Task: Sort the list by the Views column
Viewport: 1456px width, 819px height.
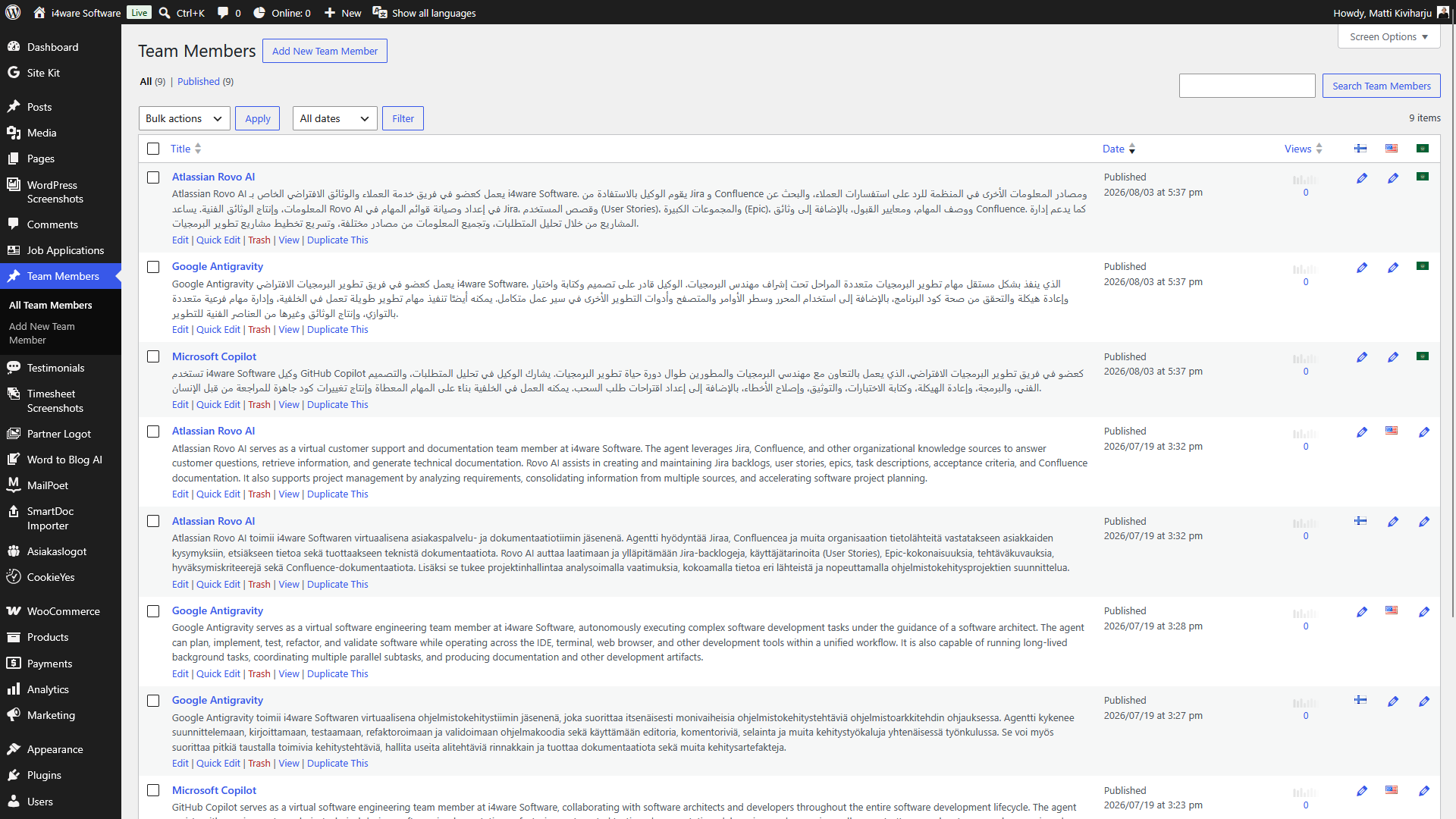Action: click(x=1304, y=149)
